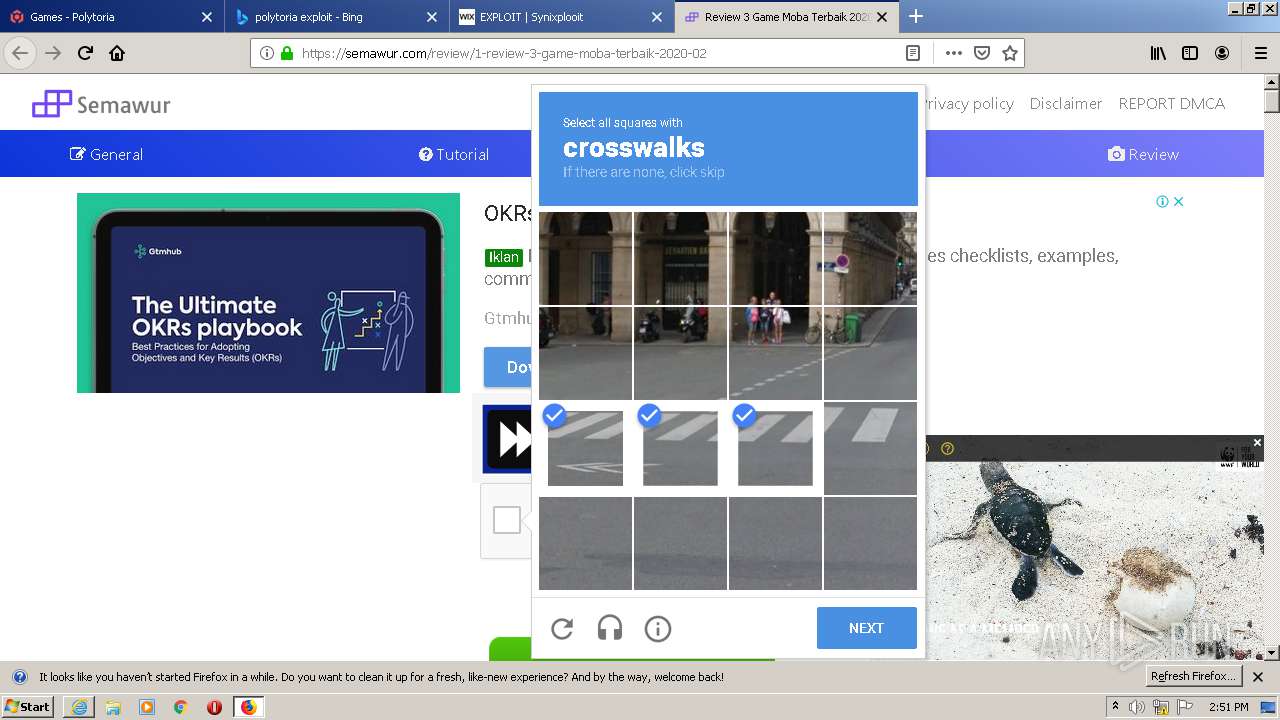
Task: Click fast-forward icon thumbnail
Action: 510,439
